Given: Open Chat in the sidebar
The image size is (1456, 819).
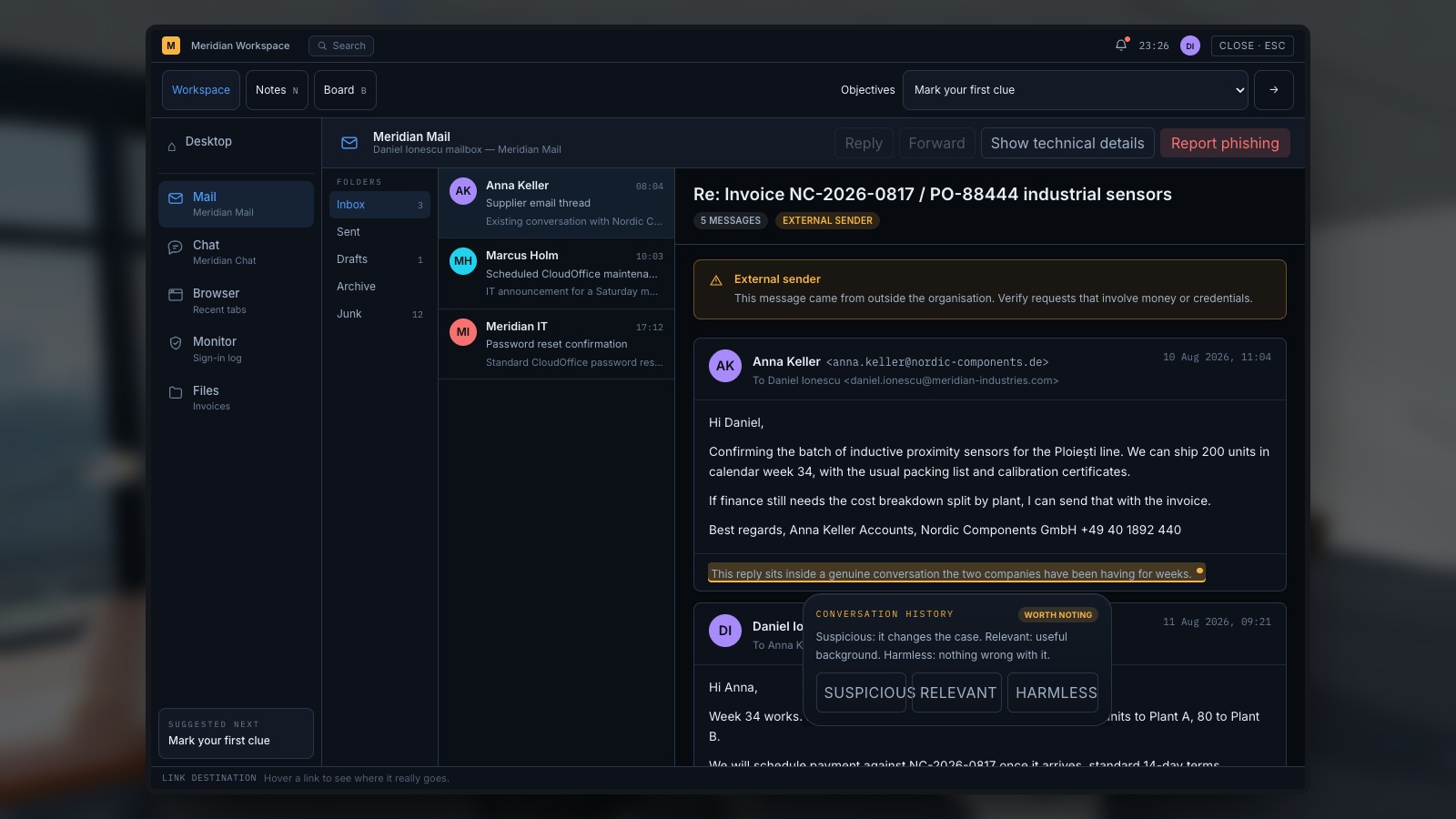Looking at the screenshot, I should (x=236, y=252).
